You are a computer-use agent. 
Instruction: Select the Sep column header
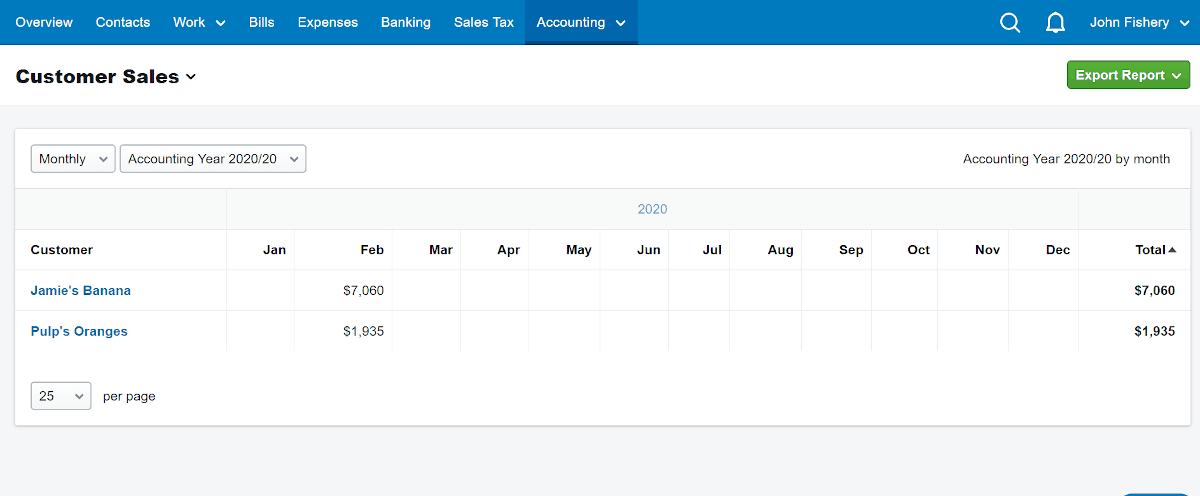[x=851, y=250]
